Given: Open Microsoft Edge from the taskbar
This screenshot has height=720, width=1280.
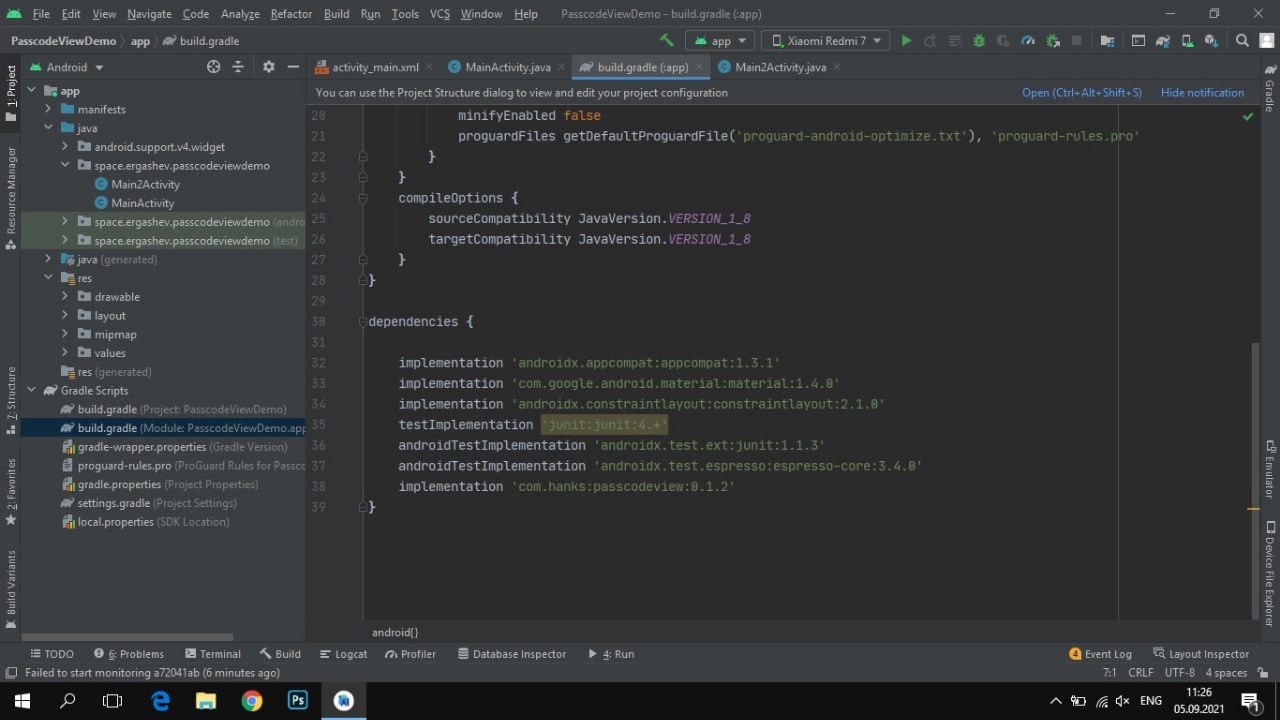Looking at the screenshot, I should pyautogui.click(x=160, y=701).
